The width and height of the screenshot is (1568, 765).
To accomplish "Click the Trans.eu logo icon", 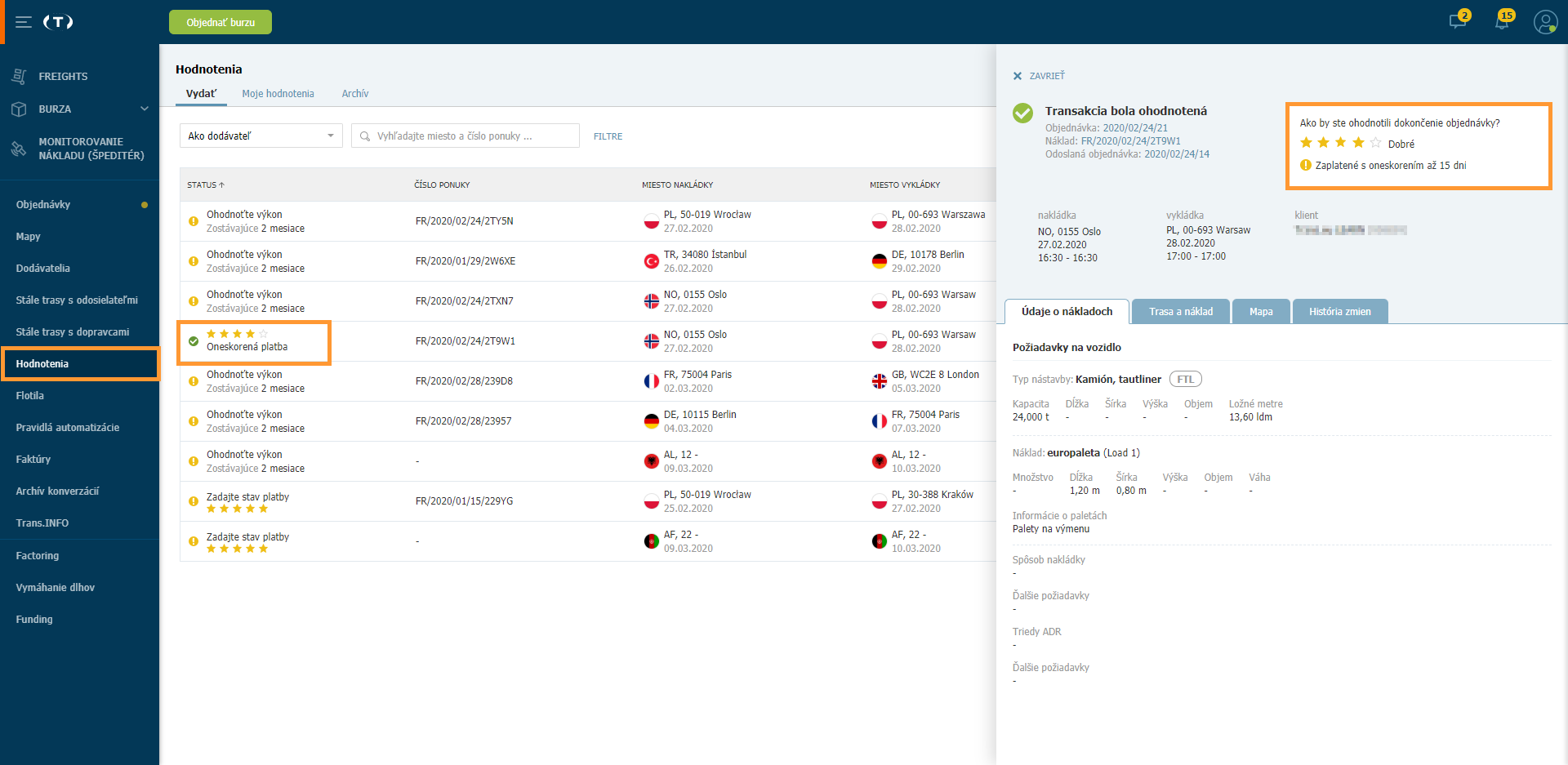I will pos(58,22).
